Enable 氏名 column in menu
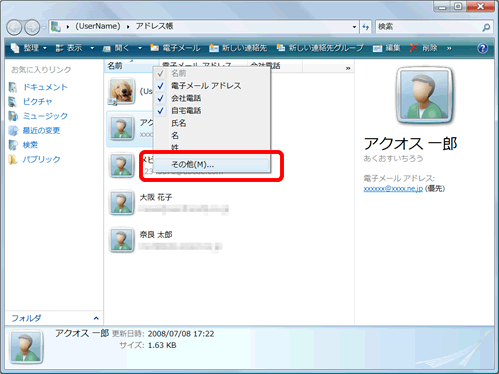This screenshot has width=499, height=374. tap(212, 123)
